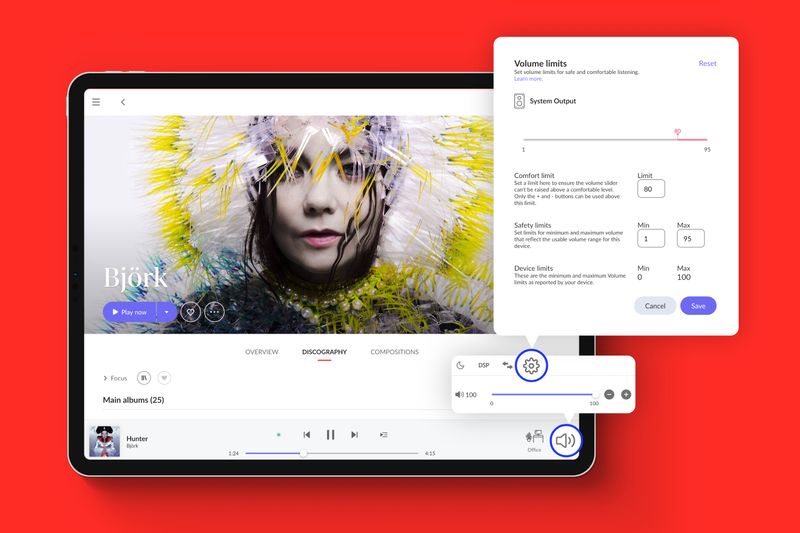This screenshot has width=800, height=533.
Task: Skip to the previous track
Action: point(307,435)
